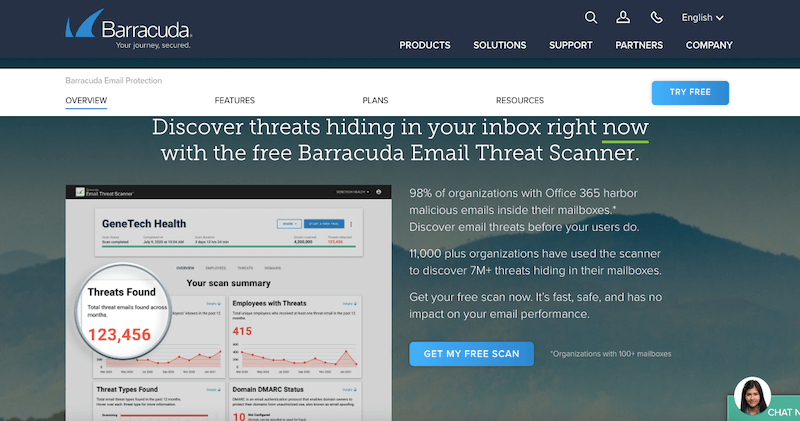The width and height of the screenshot is (800, 421).
Task: Click the 415 employees value
Action: 242,331
